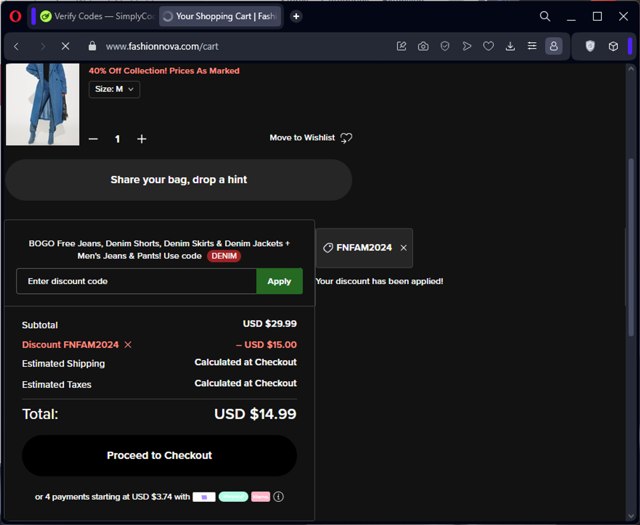Stop page loading with X button

point(65,47)
